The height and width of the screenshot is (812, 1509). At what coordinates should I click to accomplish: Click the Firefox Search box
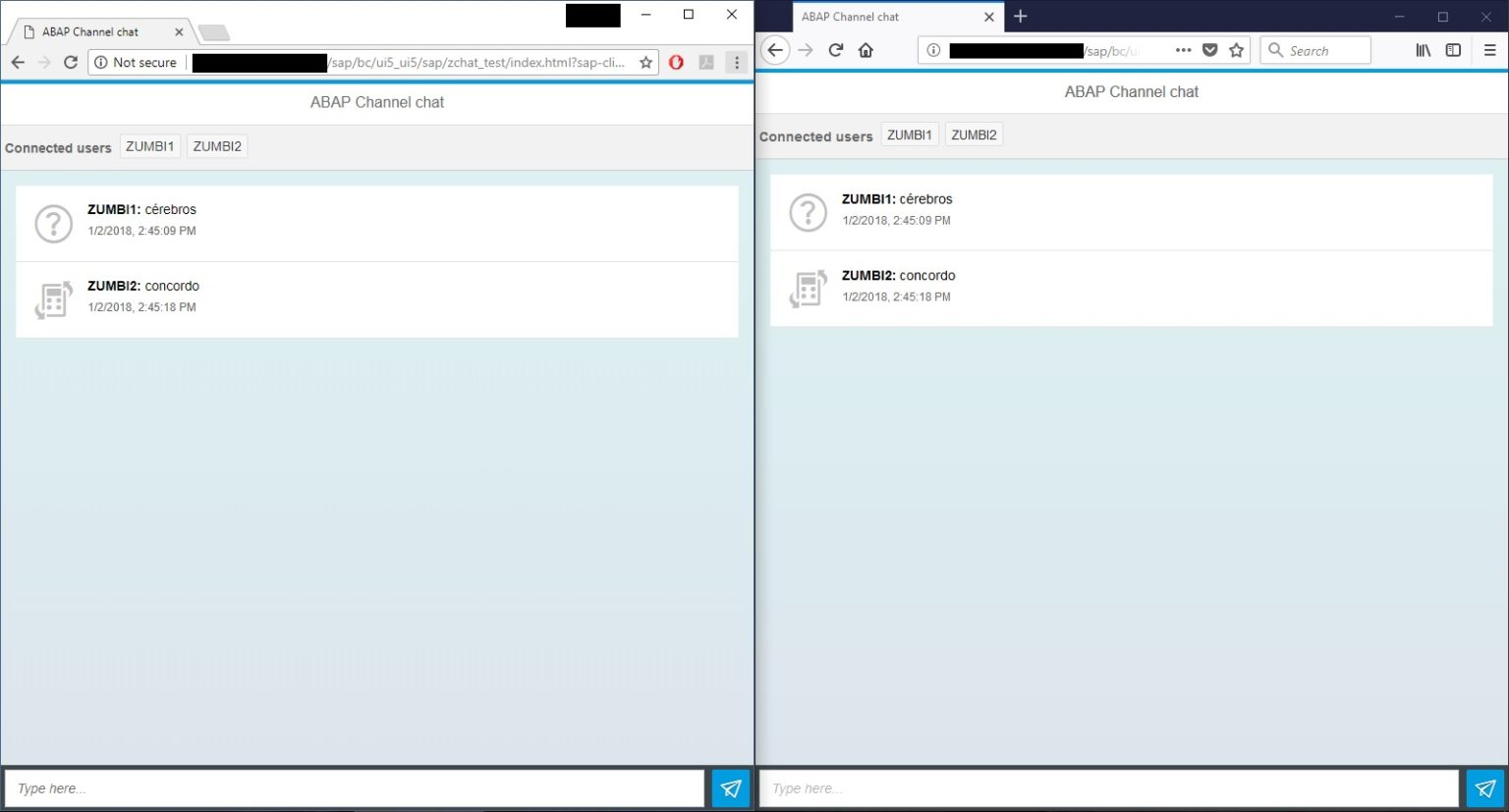coord(1315,50)
